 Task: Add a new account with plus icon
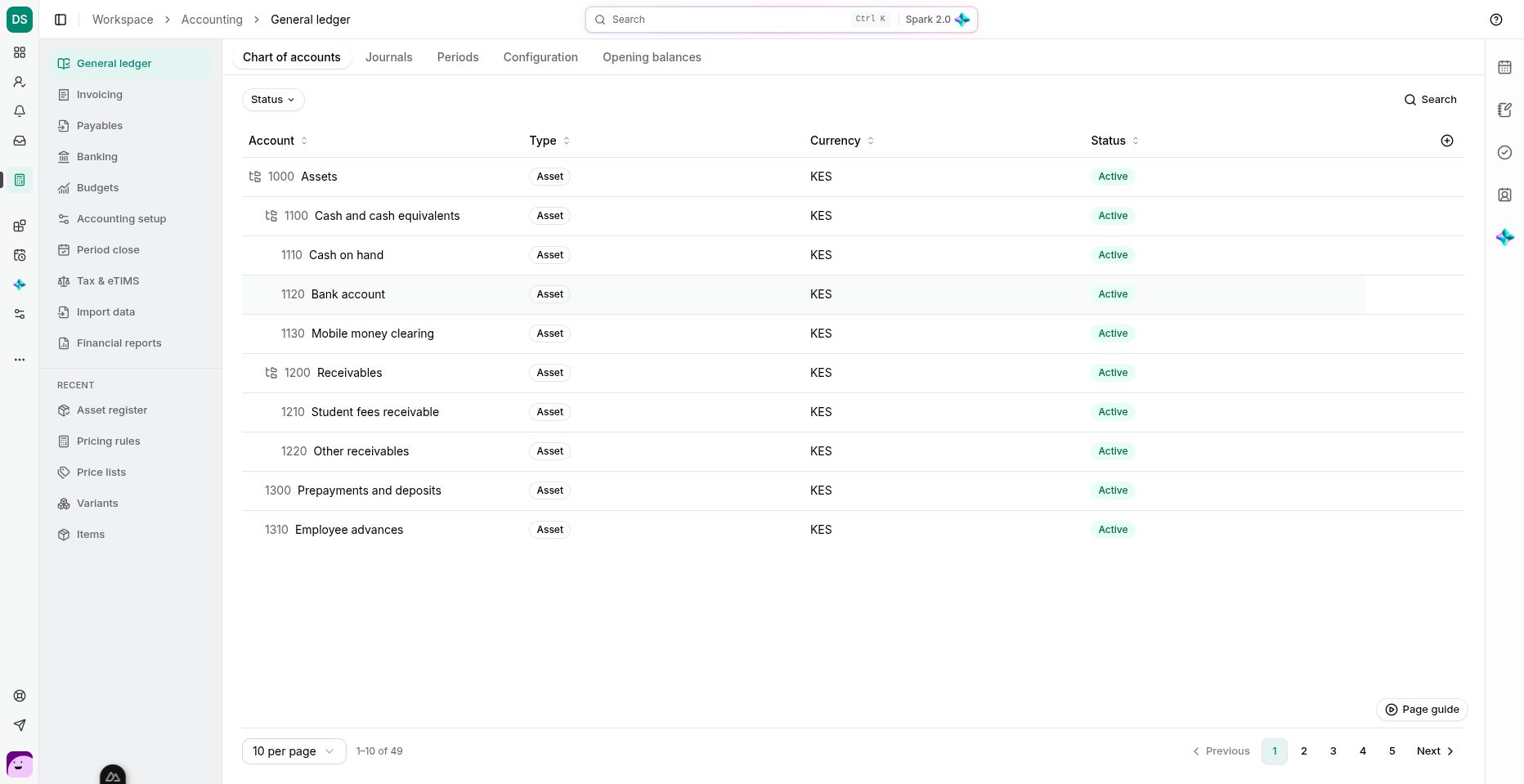tap(1447, 141)
